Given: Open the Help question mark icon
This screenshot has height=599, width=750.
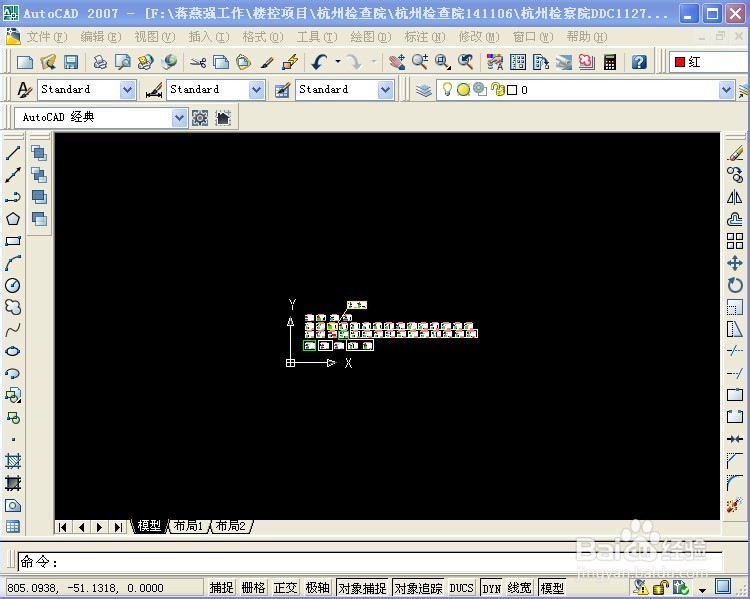Looking at the screenshot, I should click(639, 62).
